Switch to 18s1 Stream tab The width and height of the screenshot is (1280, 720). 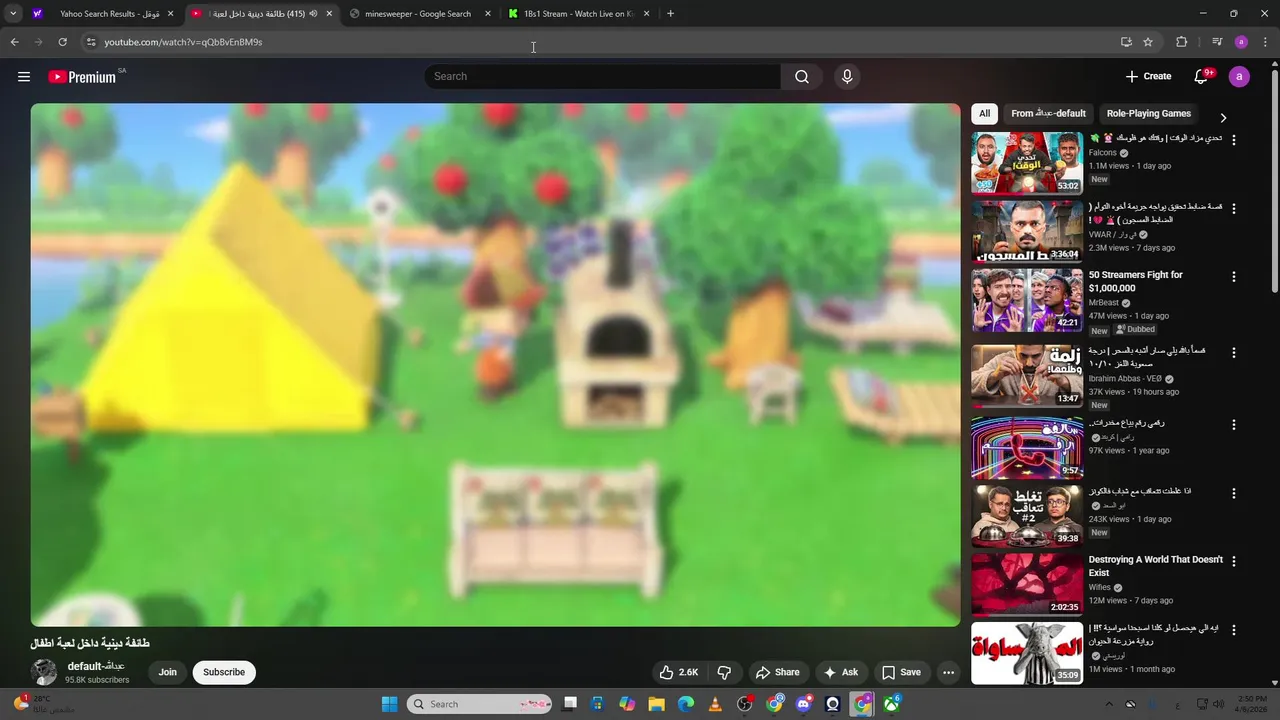tap(578, 14)
